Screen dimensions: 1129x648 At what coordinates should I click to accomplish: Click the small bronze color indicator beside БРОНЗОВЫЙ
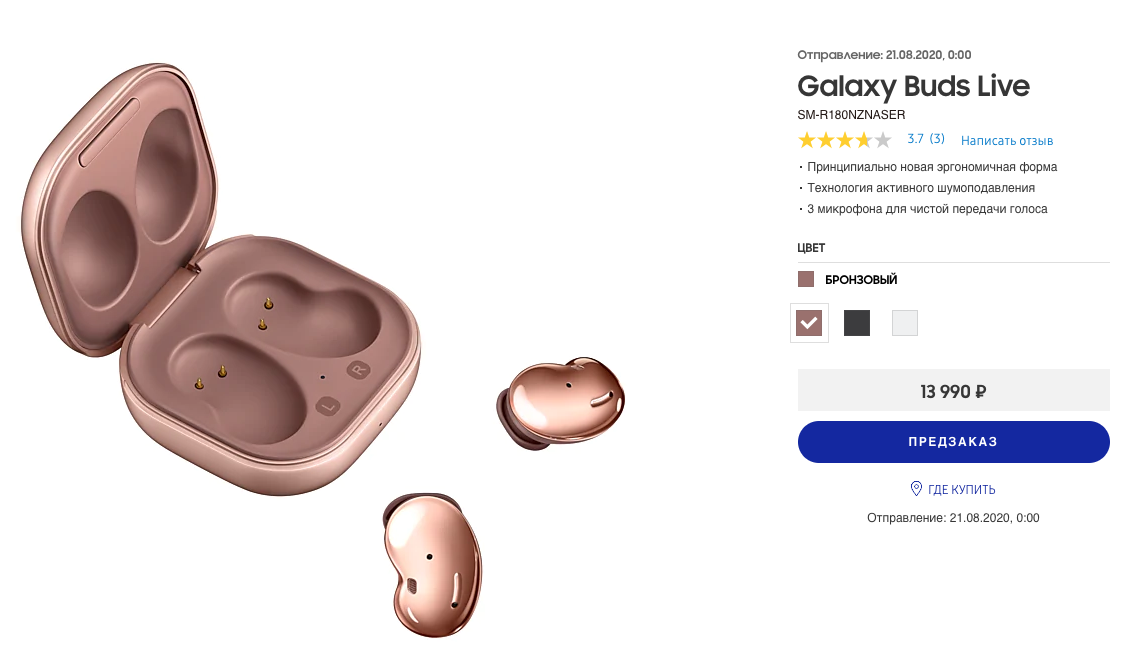[x=806, y=279]
